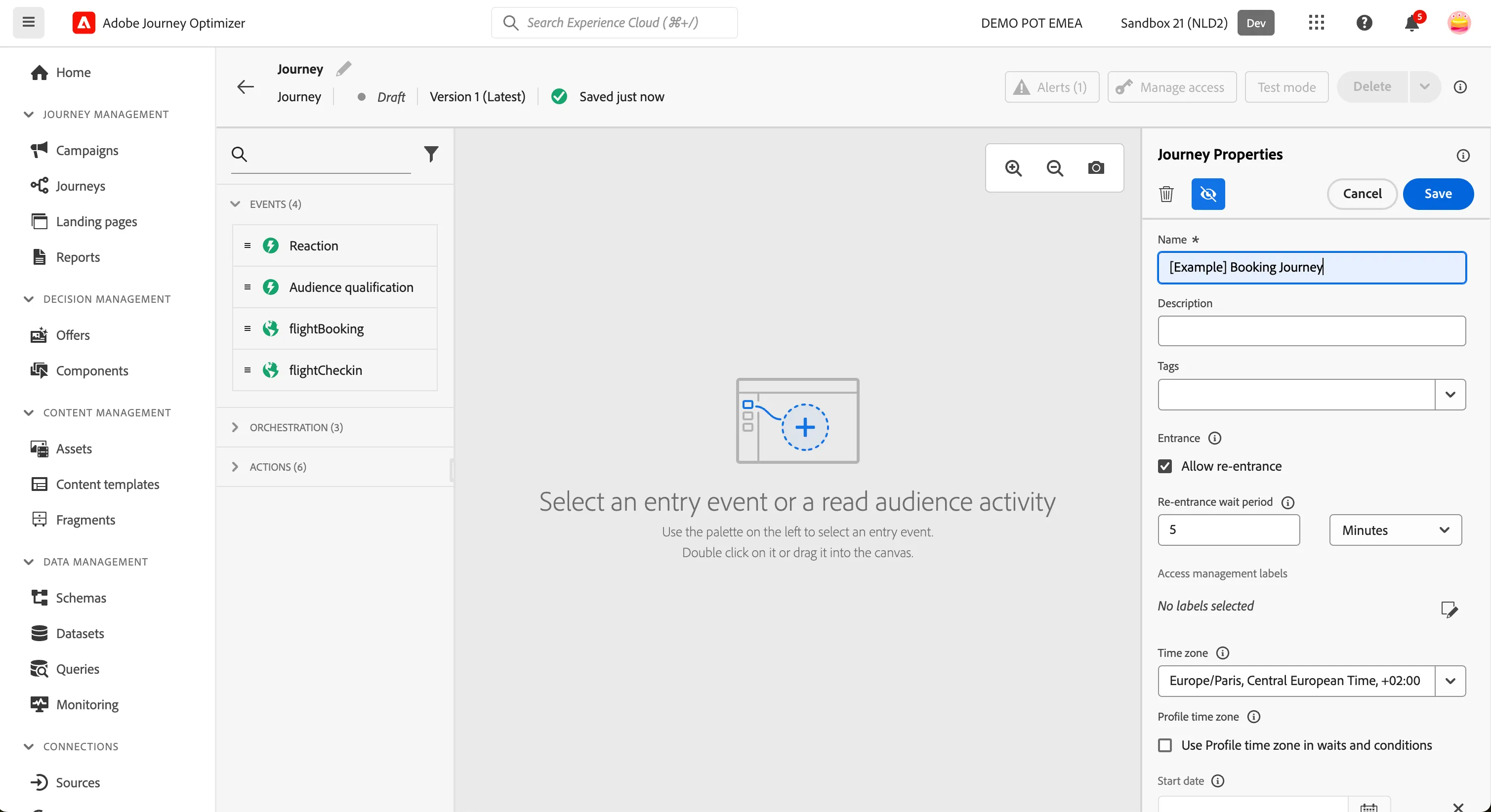Viewport: 1491px width, 812px height.
Task: Click the Description input field
Action: click(1312, 331)
